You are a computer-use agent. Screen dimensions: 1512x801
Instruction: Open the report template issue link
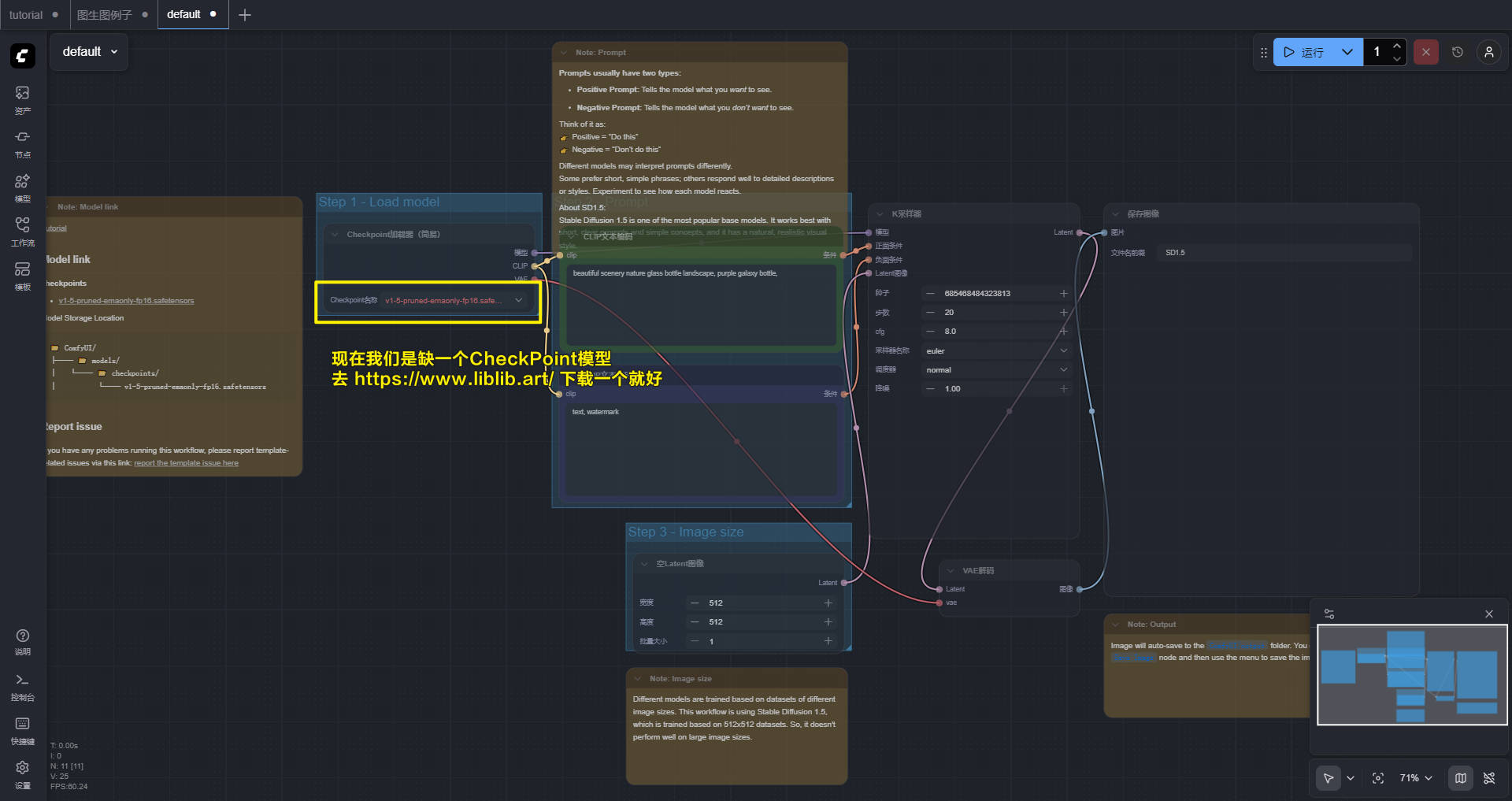click(x=186, y=463)
